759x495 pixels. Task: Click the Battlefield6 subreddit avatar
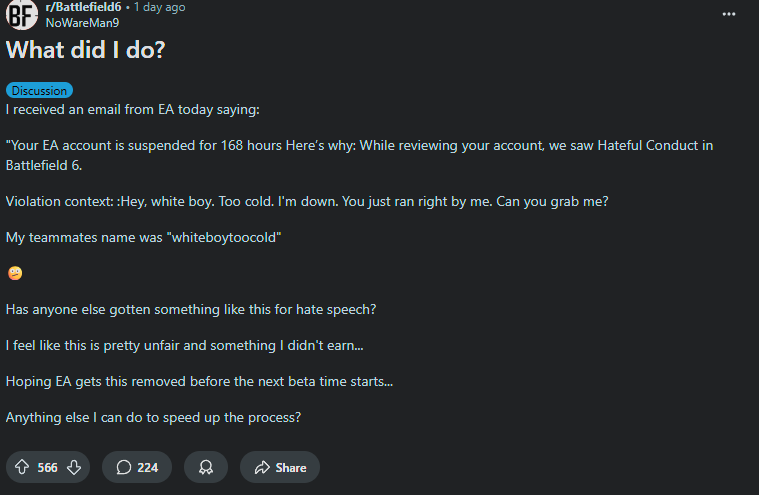point(22,15)
